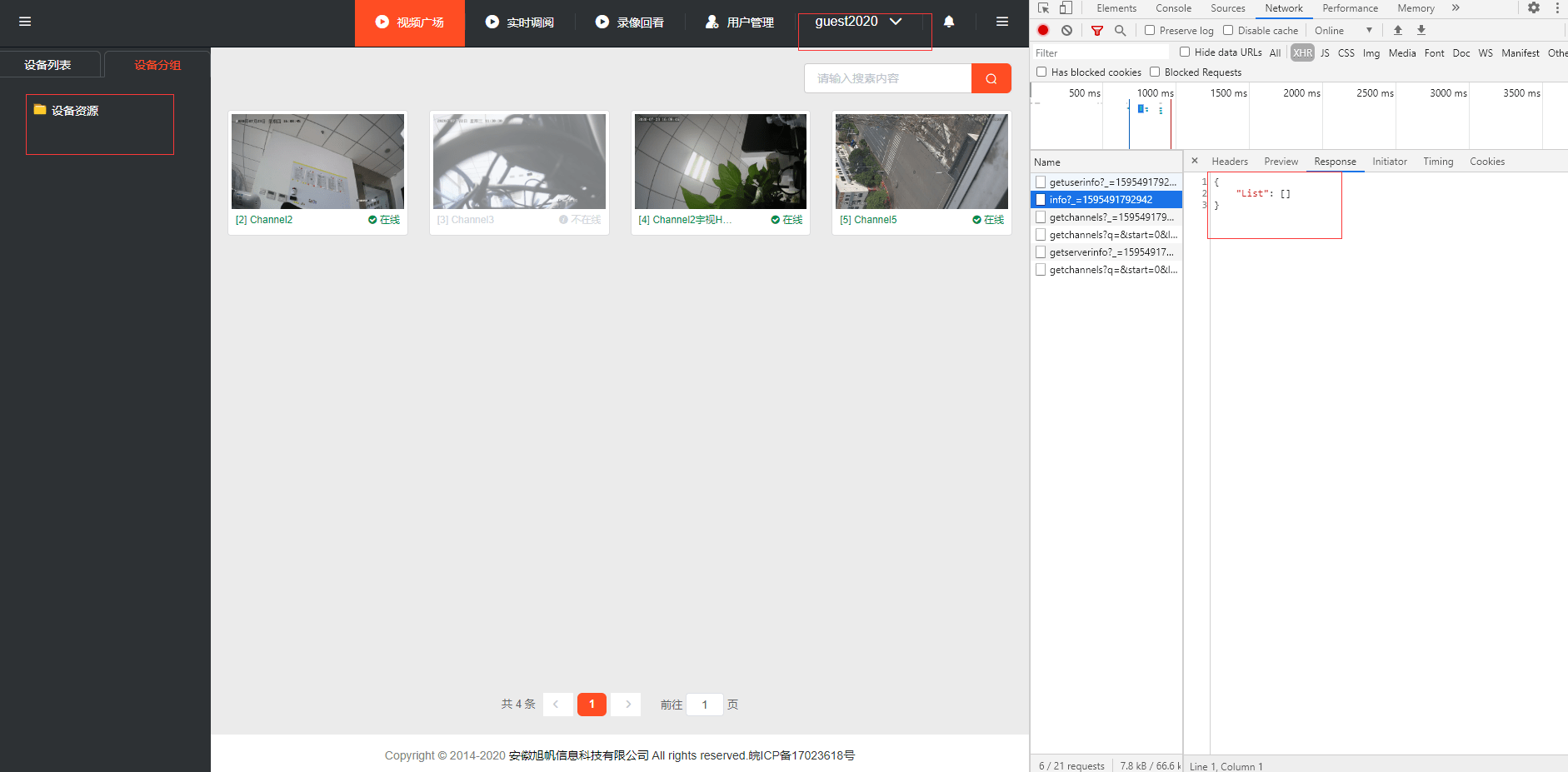The height and width of the screenshot is (772, 1568).
Task: Enable the Hide data URLs checkbox
Action: pyautogui.click(x=1184, y=52)
